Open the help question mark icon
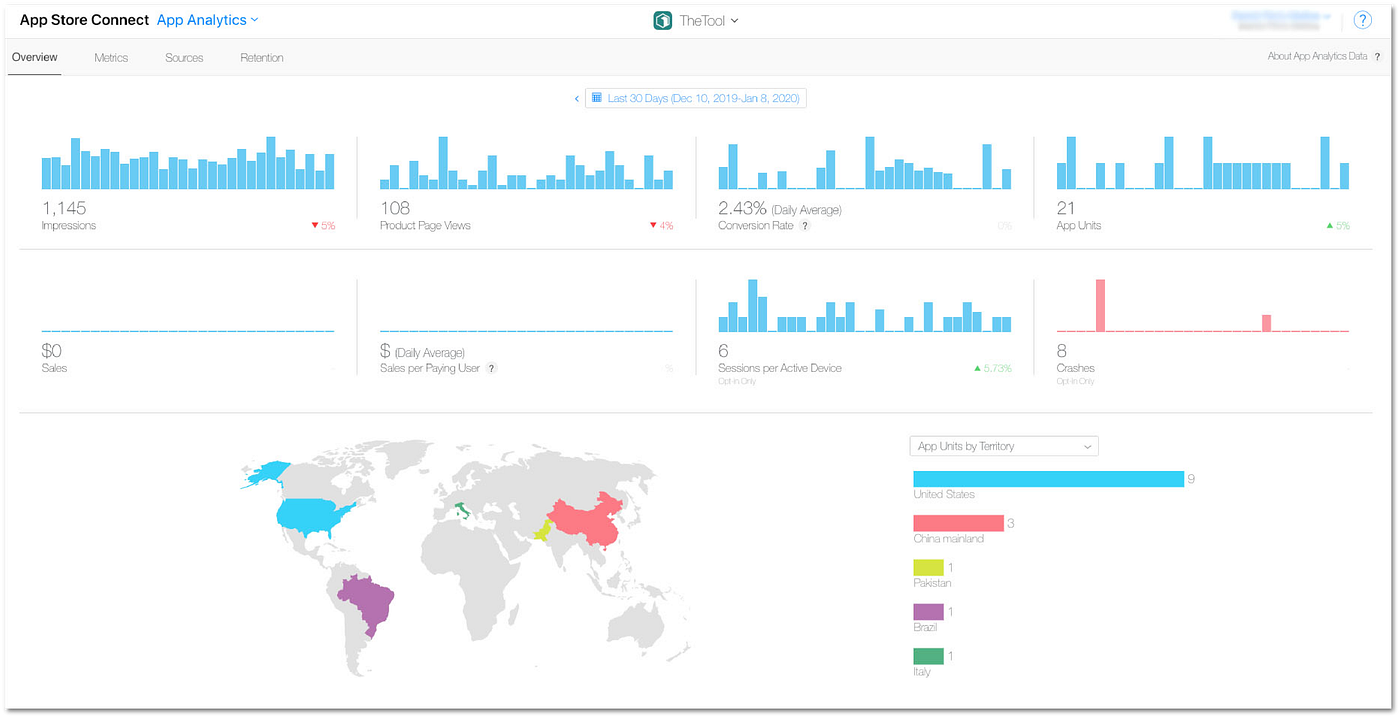 (x=1362, y=20)
